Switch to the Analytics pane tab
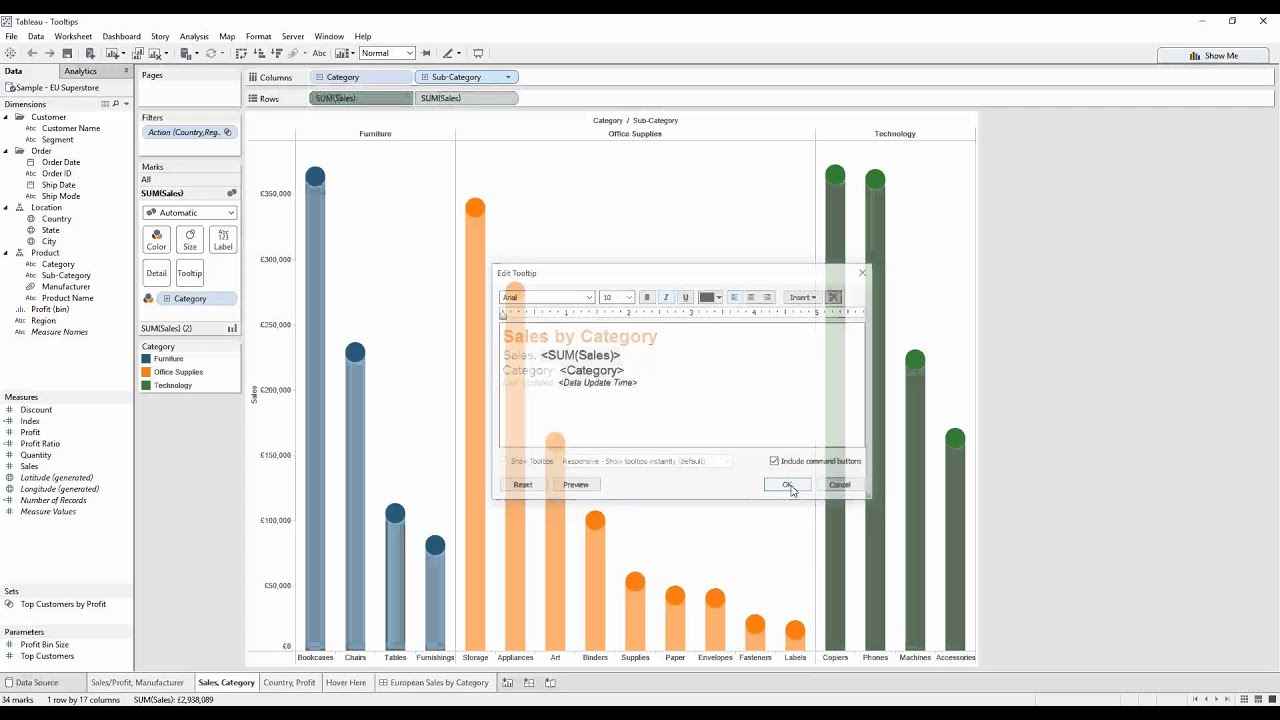This screenshot has width=1280, height=720. 81,71
